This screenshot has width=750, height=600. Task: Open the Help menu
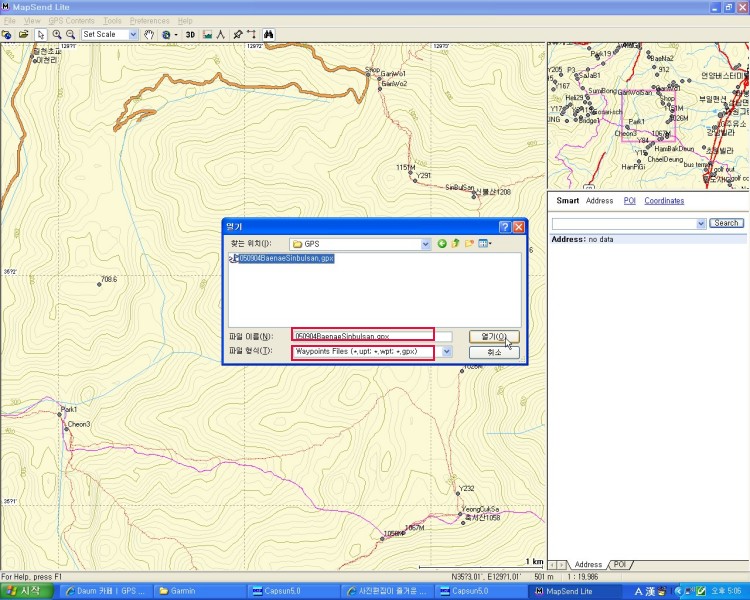pyautogui.click(x=185, y=21)
